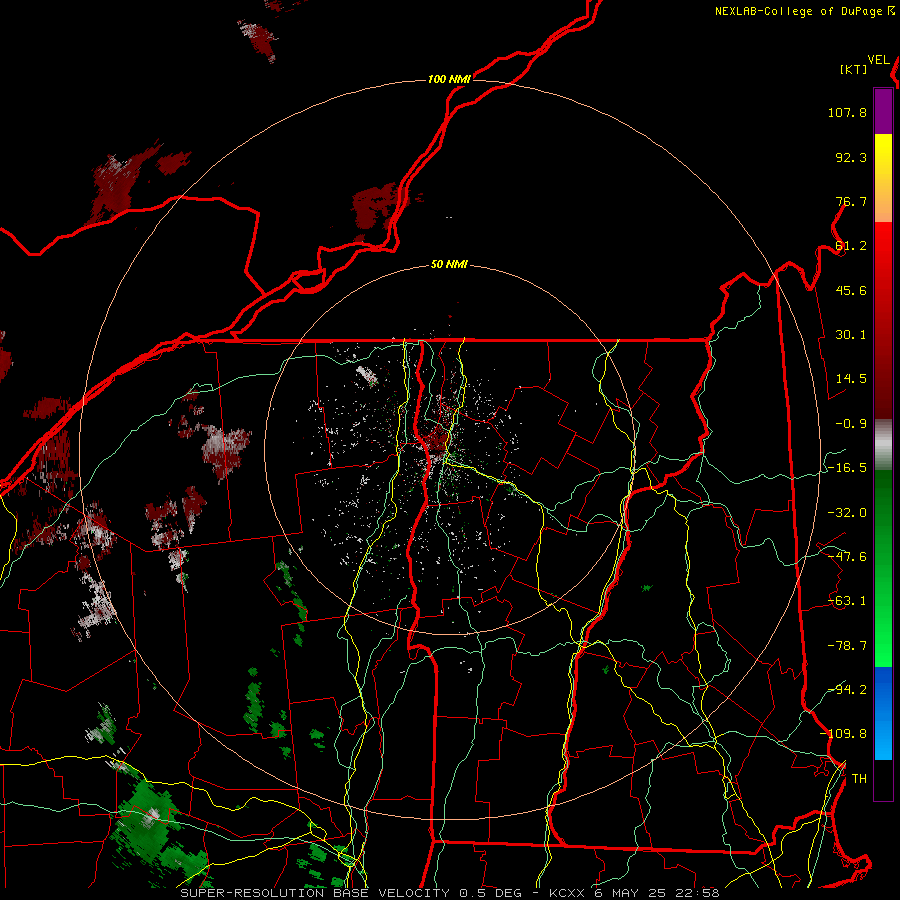The height and width of the screenshot is (900, 900).
Task: Click the [KT] units label
Action: pos(854,69)
